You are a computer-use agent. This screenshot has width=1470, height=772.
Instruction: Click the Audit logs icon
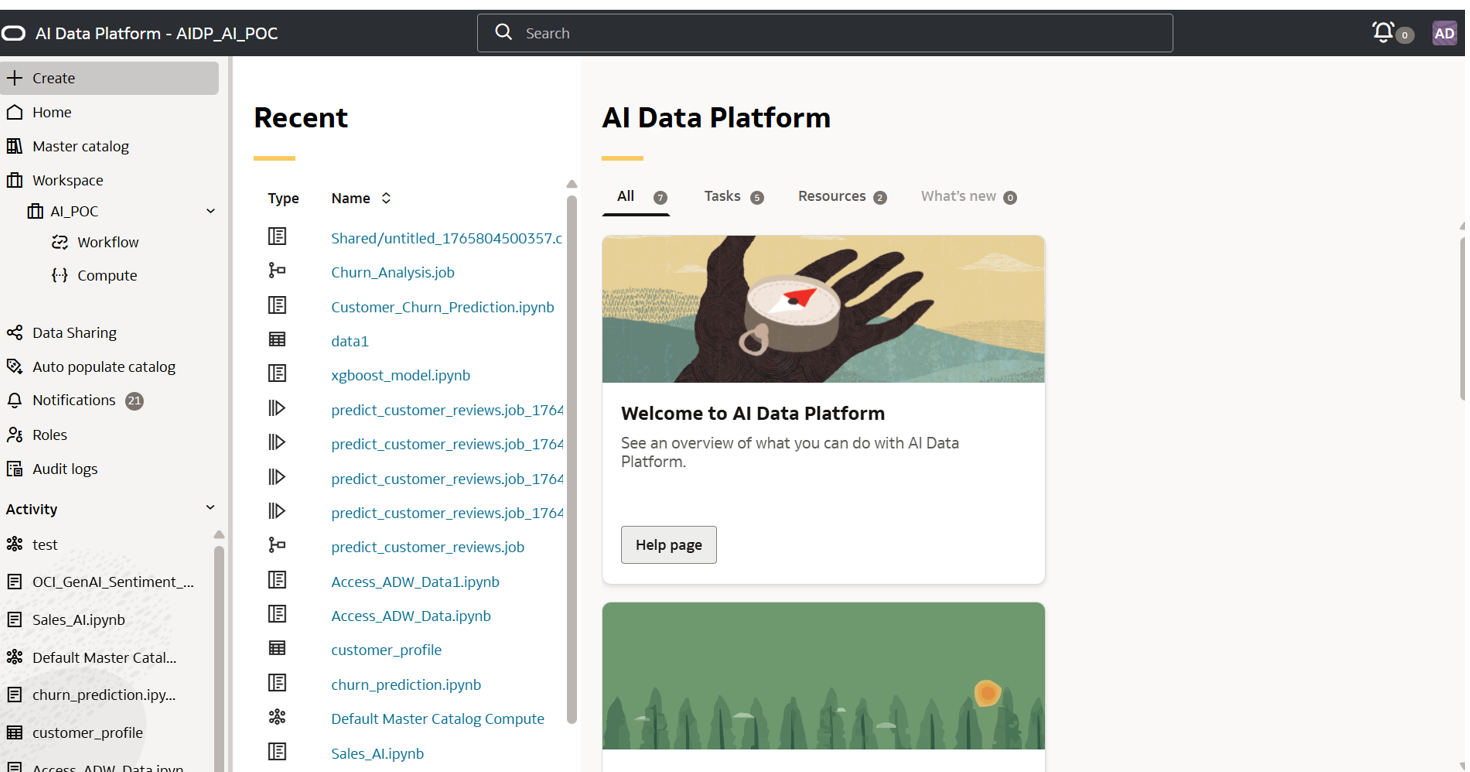pos(15,468)
